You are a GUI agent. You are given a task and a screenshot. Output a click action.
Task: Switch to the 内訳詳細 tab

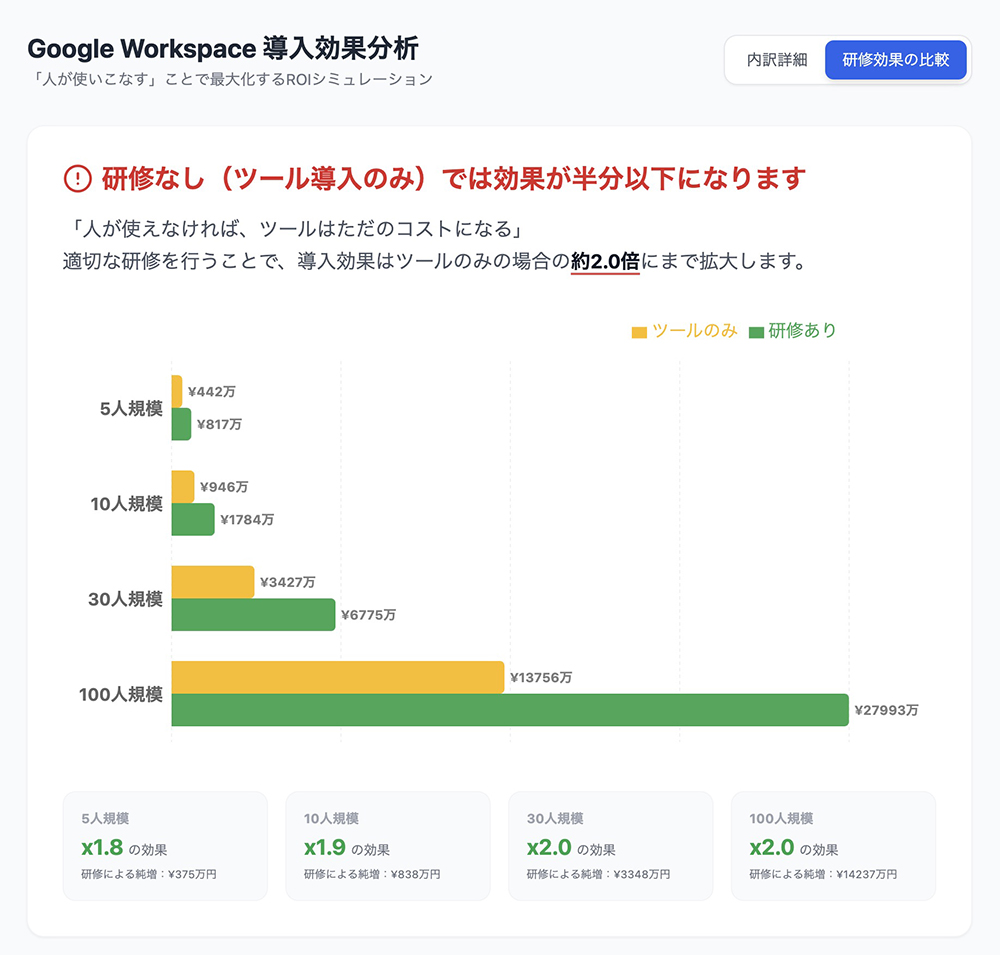tap(776, 60)
